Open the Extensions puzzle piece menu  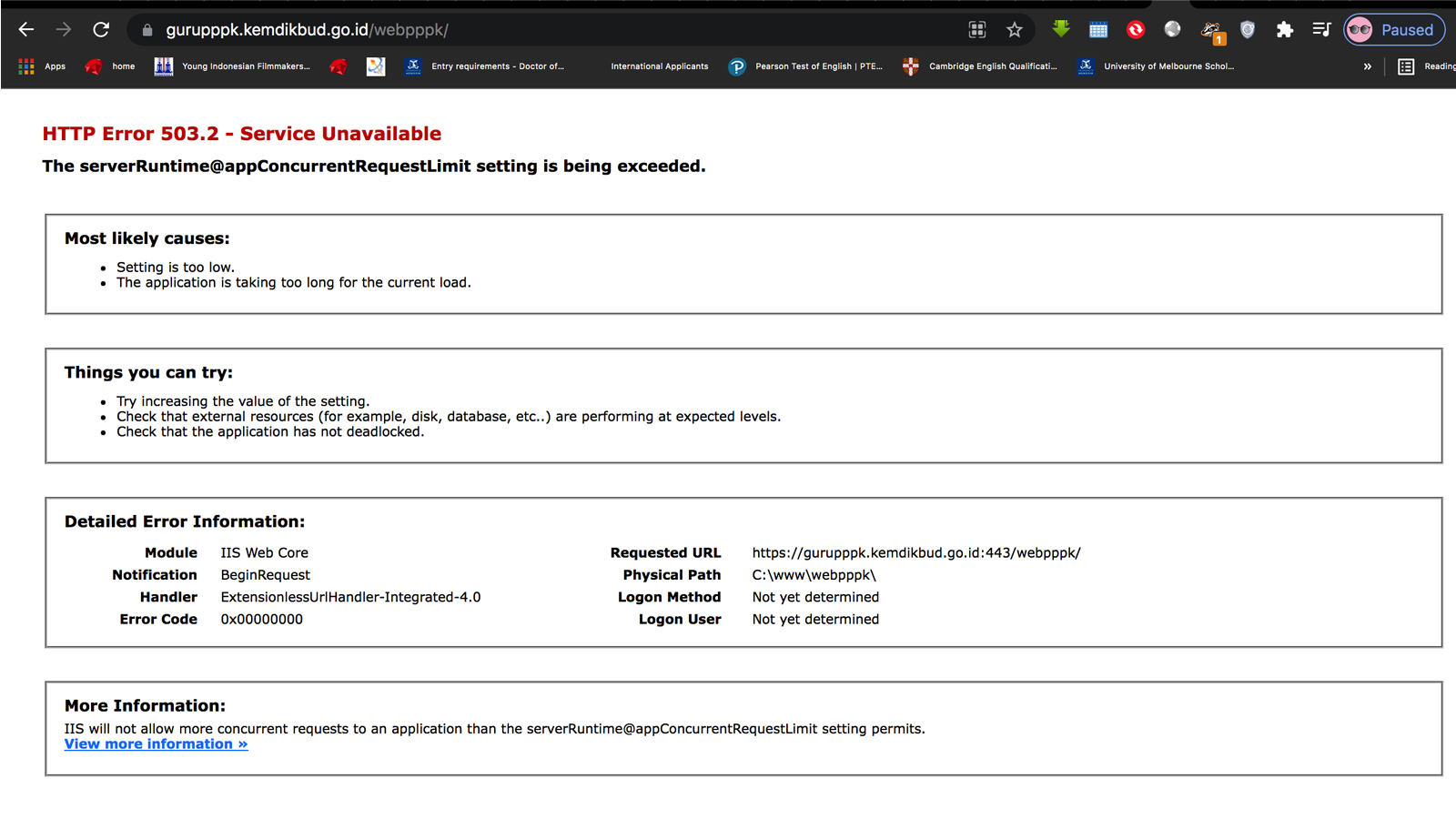[1285, 30]
